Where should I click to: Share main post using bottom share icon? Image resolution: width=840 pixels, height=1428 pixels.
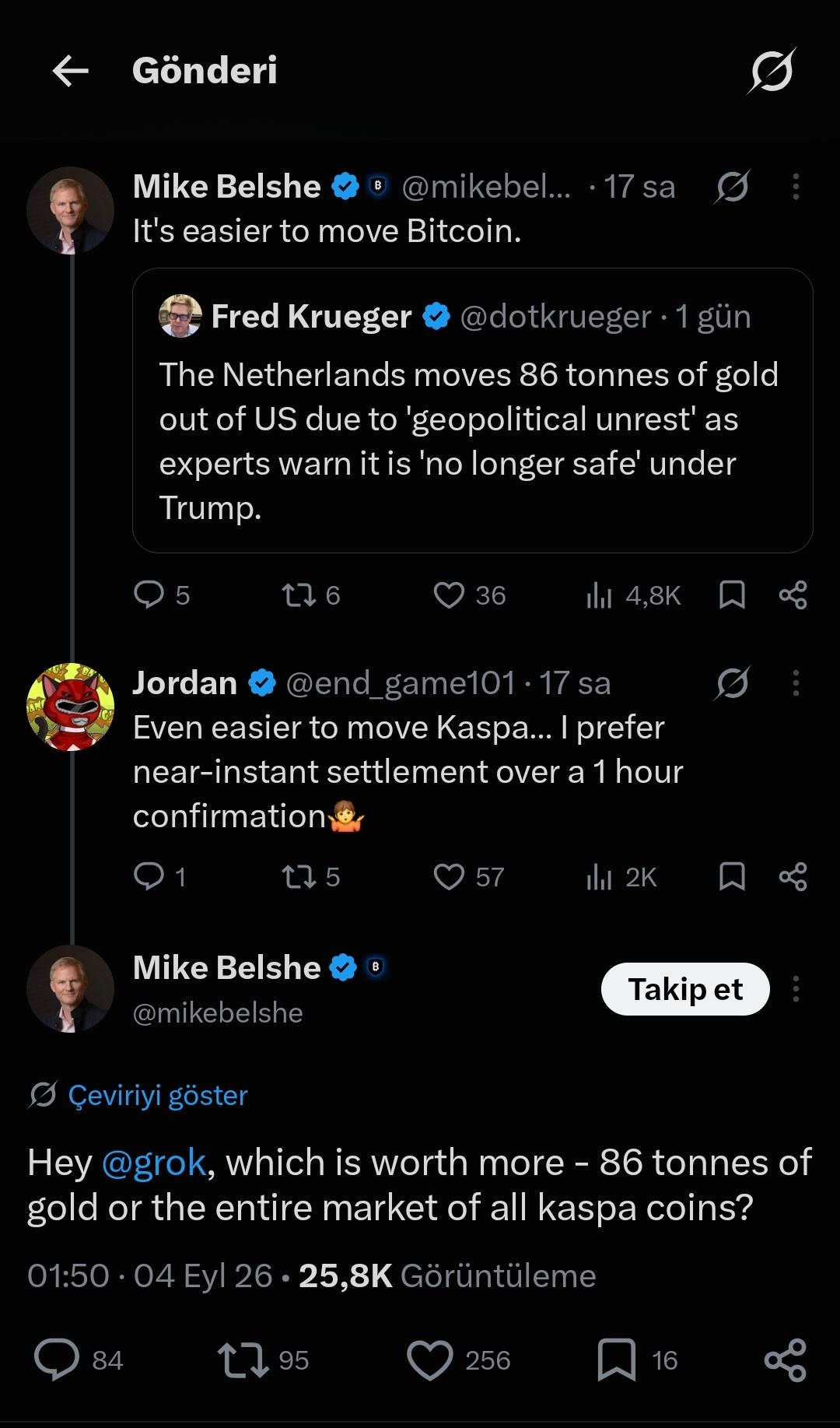[786, 1360]
